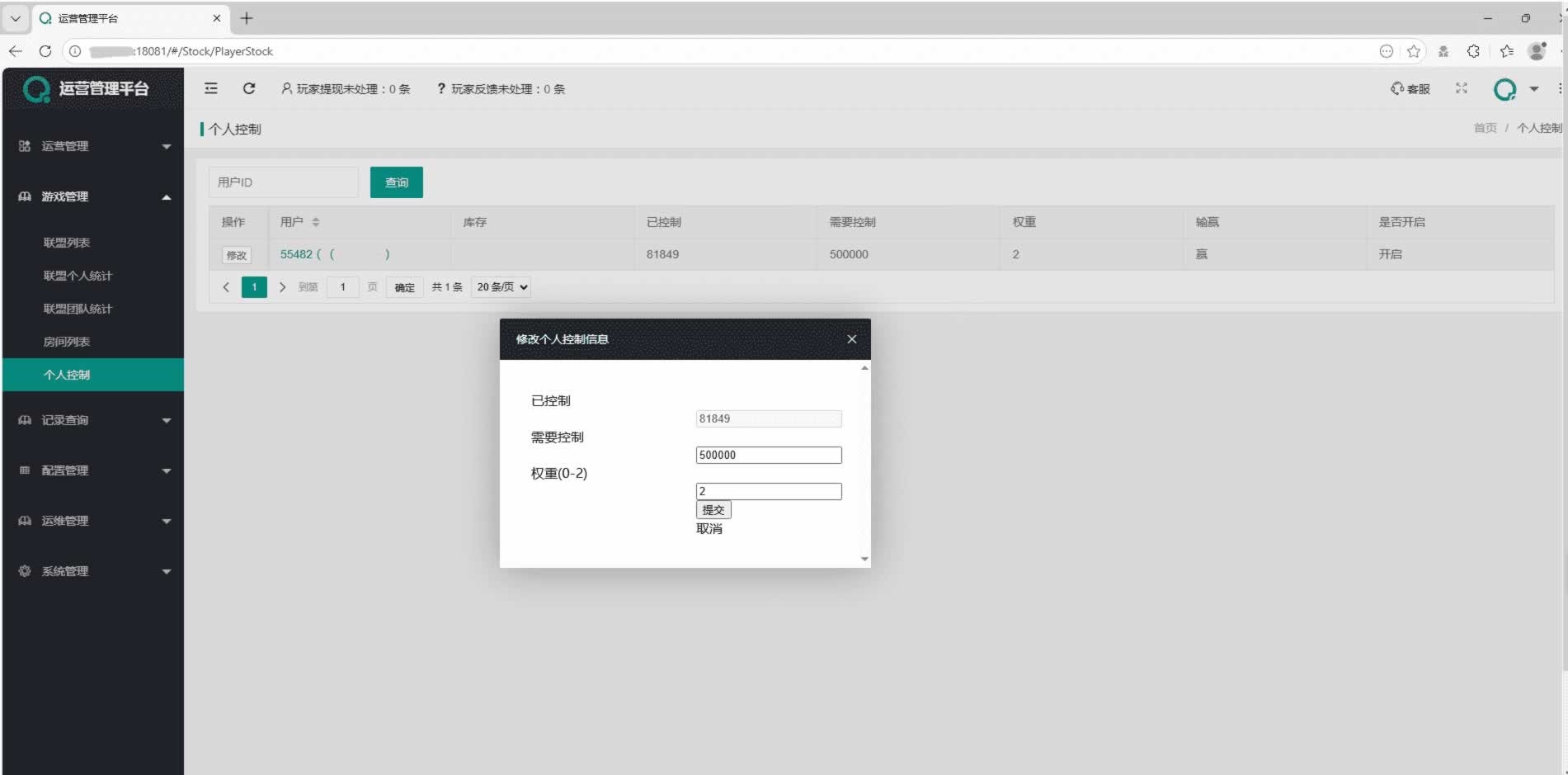The width and height of the screenshot is (1568, 775).
Task: Click the 修改 button in table row
Action: (236, 255)
